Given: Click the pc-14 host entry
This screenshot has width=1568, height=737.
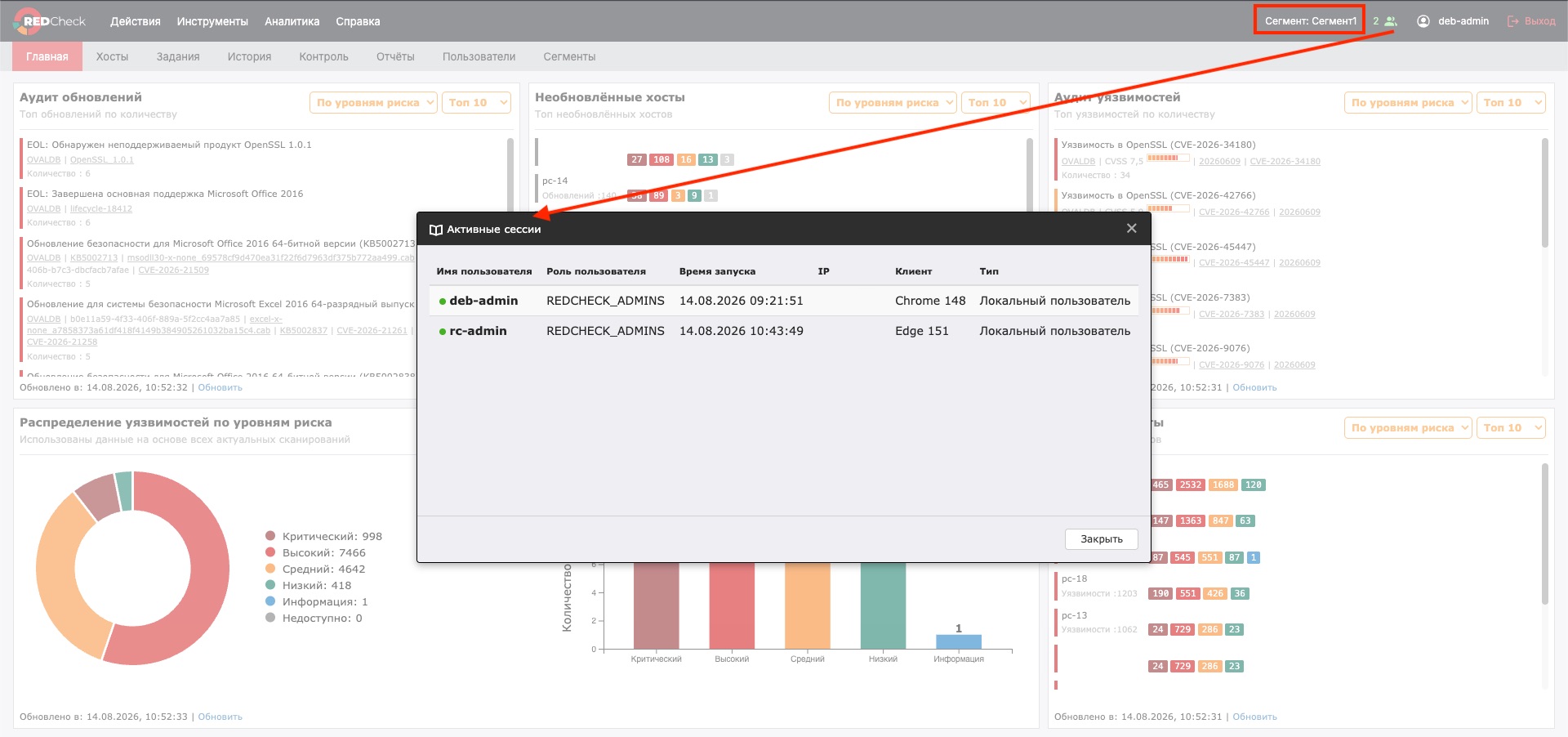Looking at the screenshot, I should pyautogui.click(x=555, y=181).
